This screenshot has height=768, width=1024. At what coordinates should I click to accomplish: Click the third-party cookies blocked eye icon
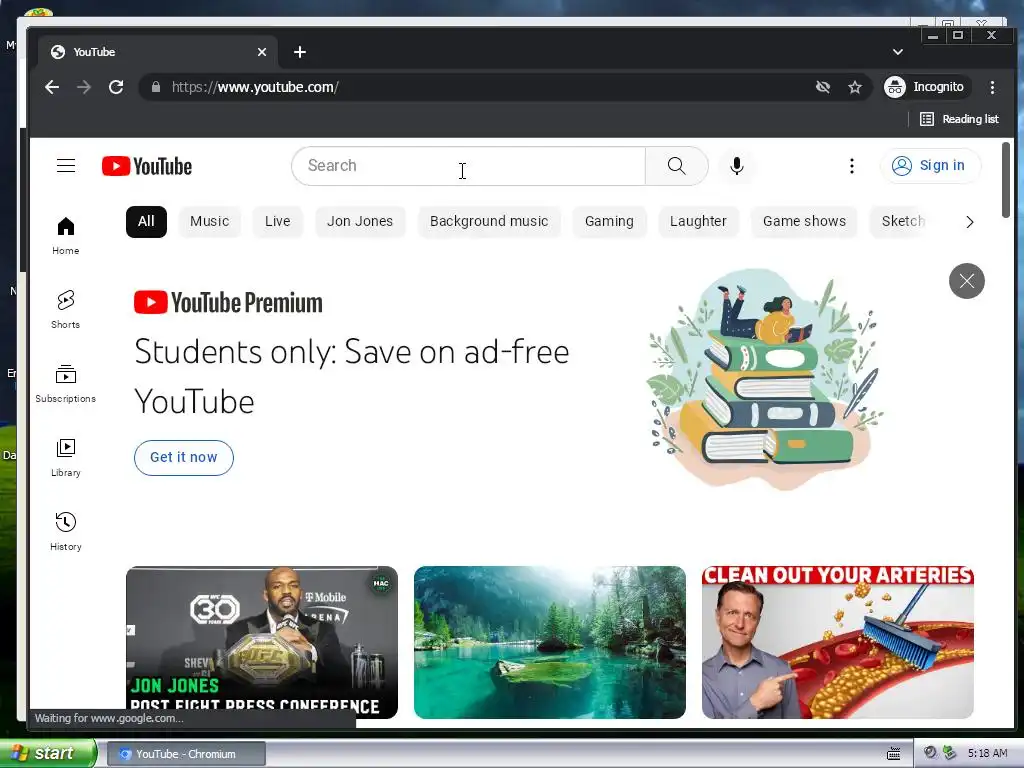823,87
